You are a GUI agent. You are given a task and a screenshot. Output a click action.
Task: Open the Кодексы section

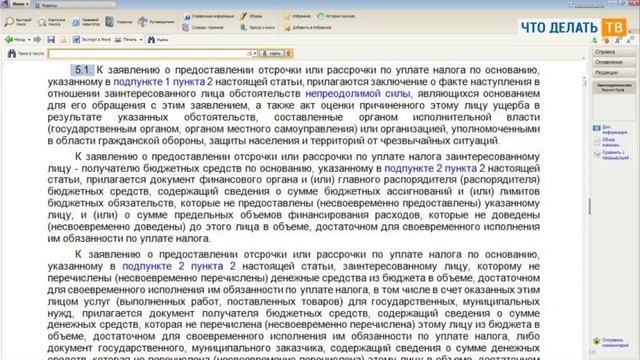pyautogui.click(x=119, y=22)
